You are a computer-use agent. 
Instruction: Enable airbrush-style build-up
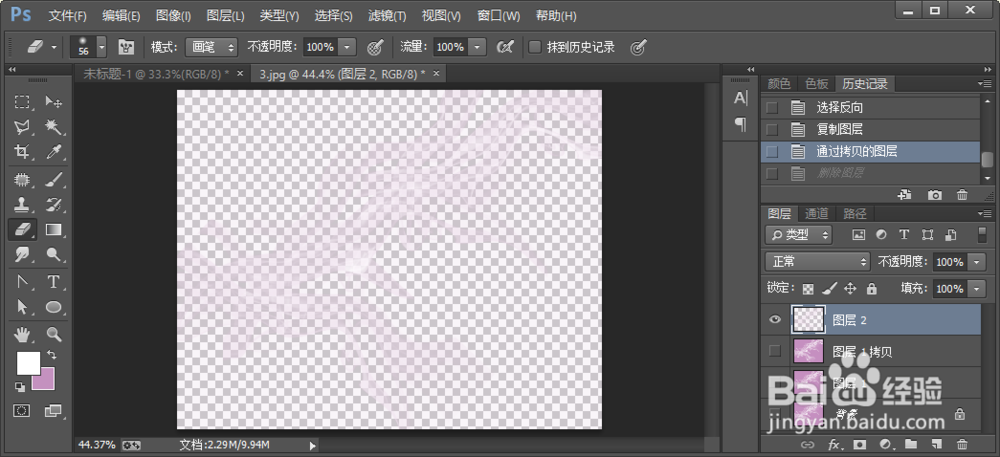pos(505,47)
